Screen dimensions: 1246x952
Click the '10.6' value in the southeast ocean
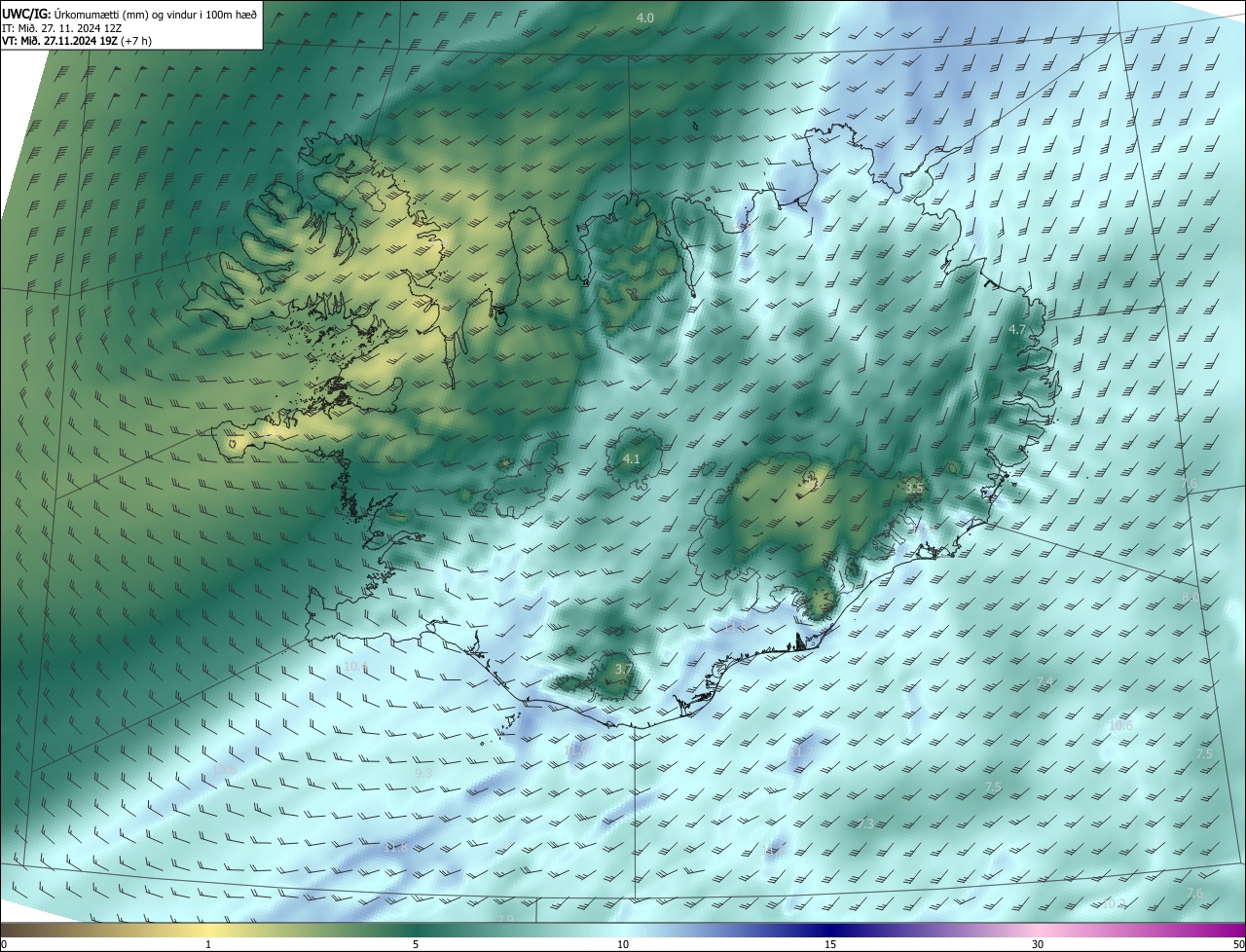click(x=1120, y=725)
